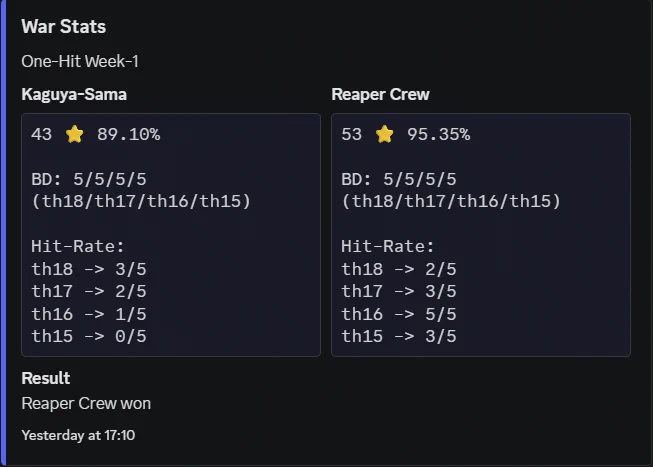Click the Reaper Crew won result text
This screenshot has height=467, width=653.
(x=86, y=403)
